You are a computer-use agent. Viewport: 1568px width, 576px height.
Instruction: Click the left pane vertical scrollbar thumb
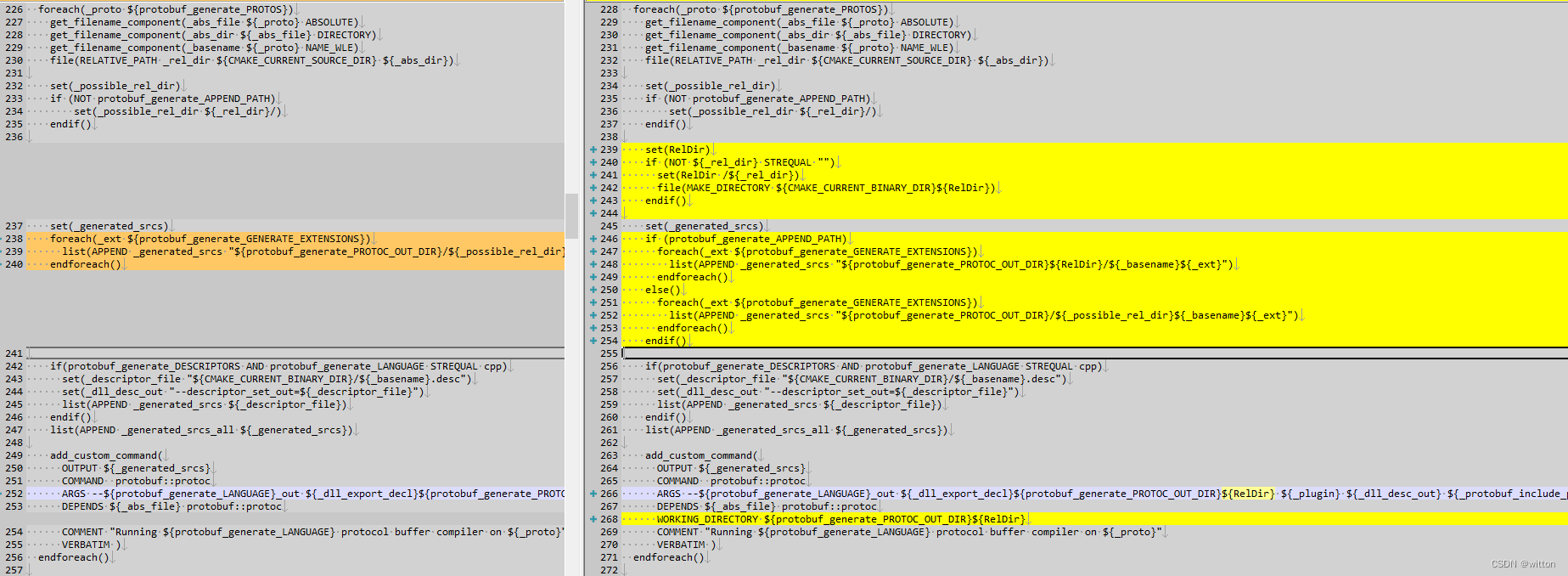[x=571, y=215]
